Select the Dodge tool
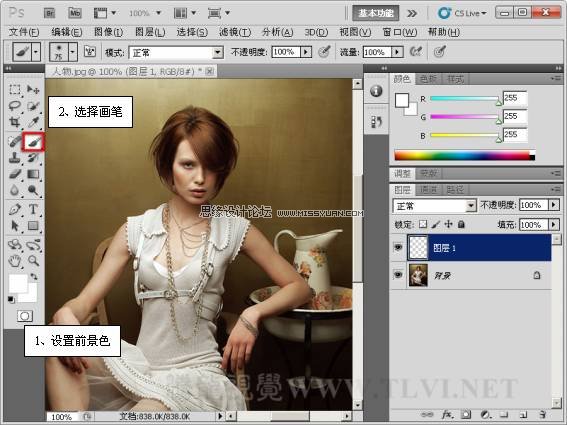The image size is (567, 425). pos(33,190)
